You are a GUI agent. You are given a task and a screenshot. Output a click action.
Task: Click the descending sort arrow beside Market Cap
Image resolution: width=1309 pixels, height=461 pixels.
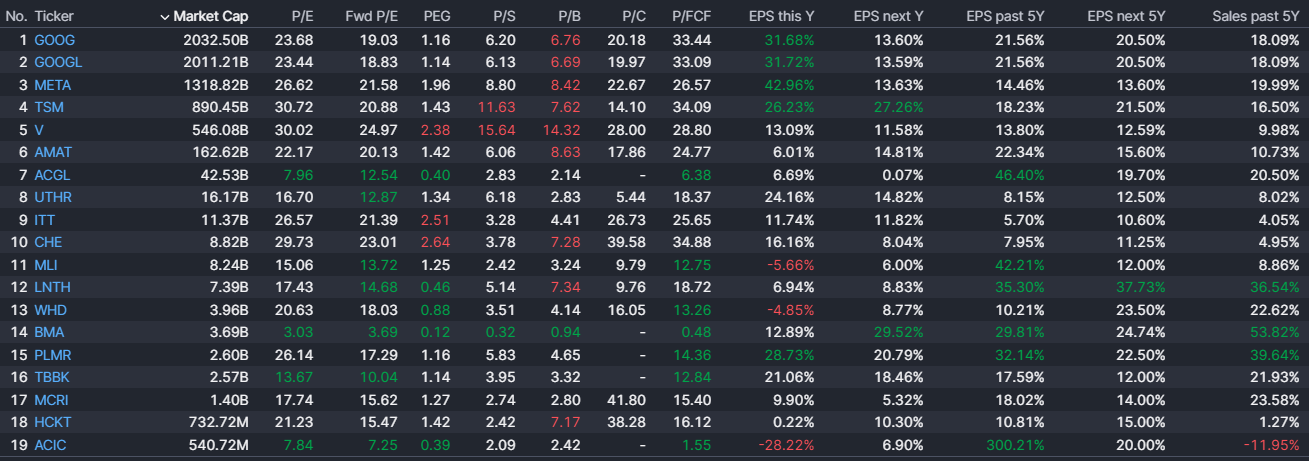click(x=164, y=17)
